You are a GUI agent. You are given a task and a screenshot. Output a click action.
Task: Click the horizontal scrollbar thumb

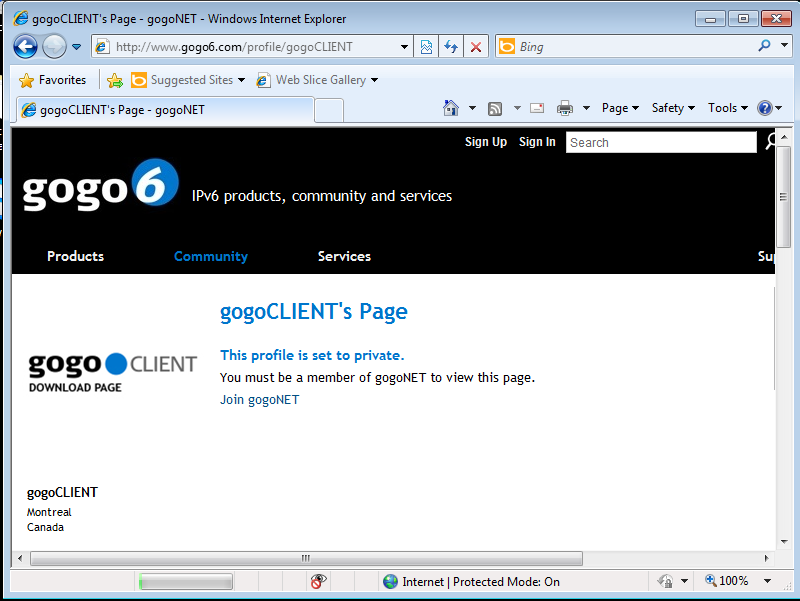tap(306, 558)
